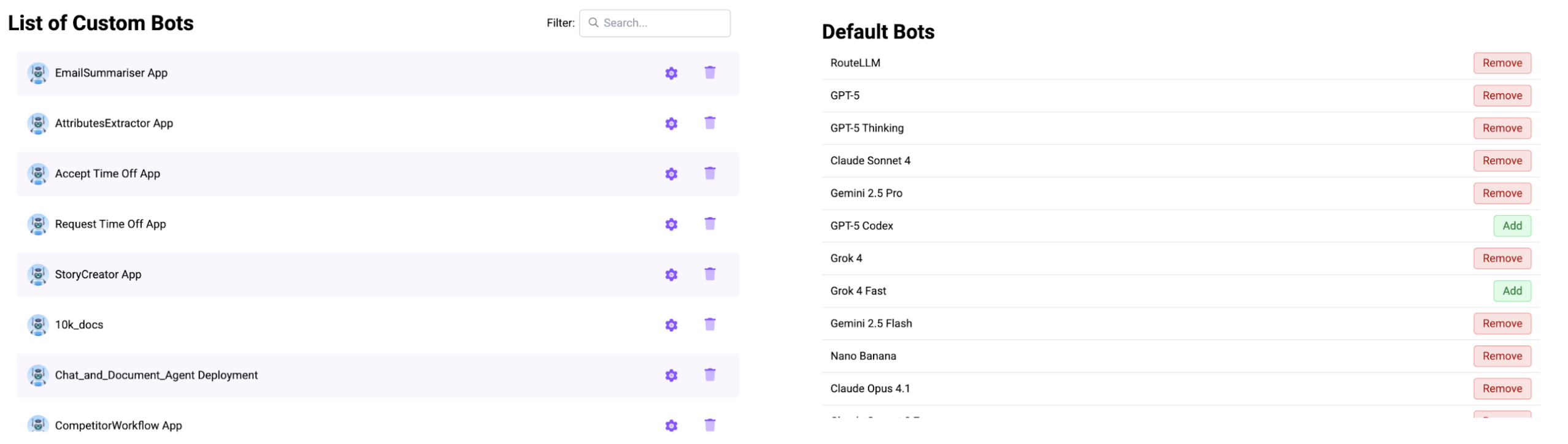Remove Nano Banana from default bots
Image resolution: width=1568 pixels, height=444 pixels.
[x=1502, y=356]
